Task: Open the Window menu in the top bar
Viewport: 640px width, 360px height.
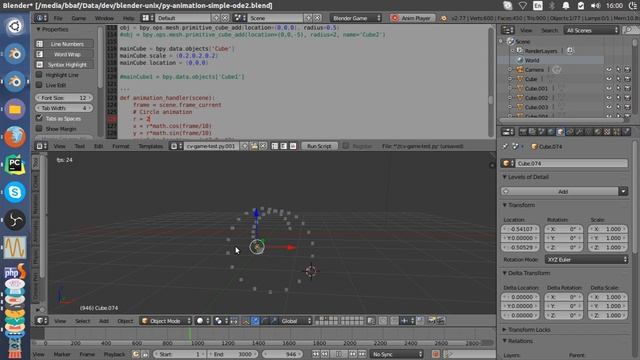Action: 104,18
